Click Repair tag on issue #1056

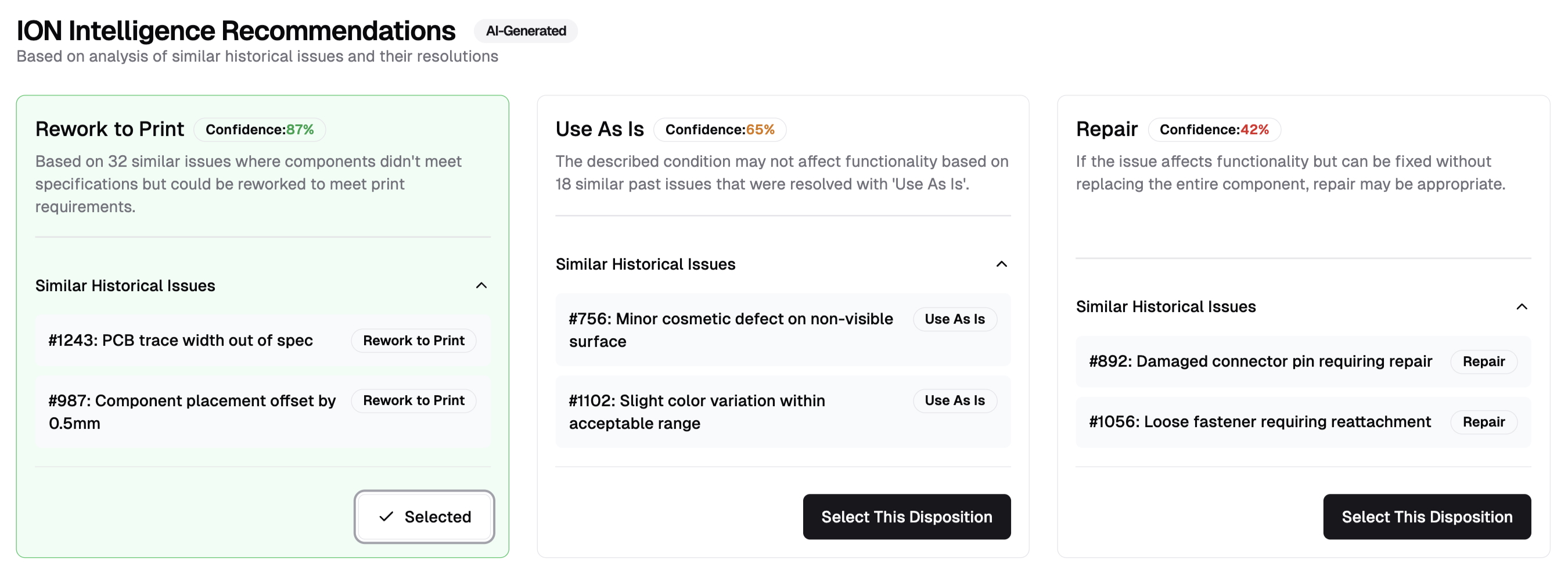(x=1483, y=422)
